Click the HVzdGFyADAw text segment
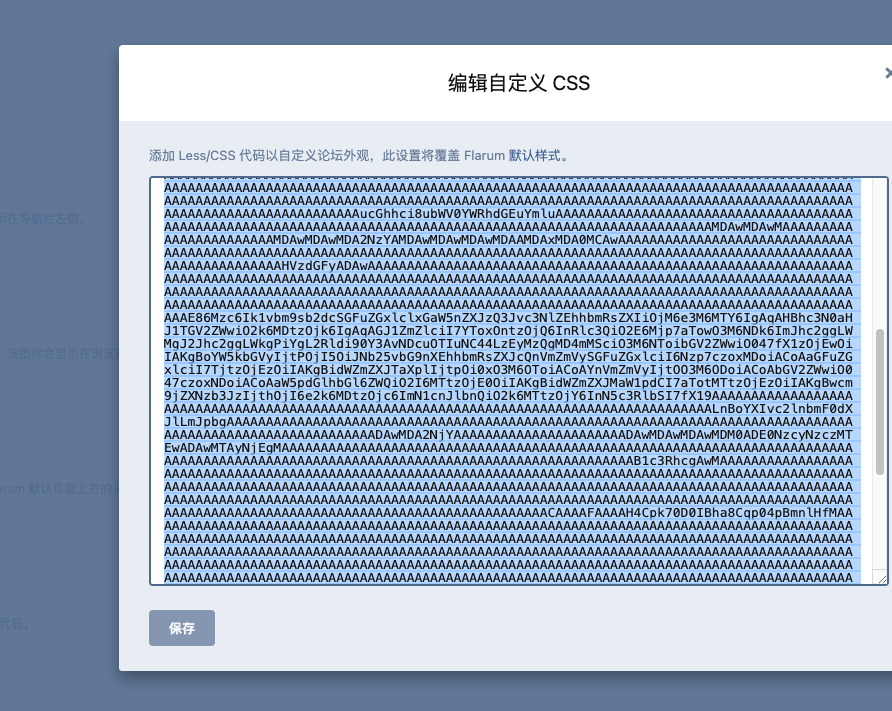 [x=324, y=266]
